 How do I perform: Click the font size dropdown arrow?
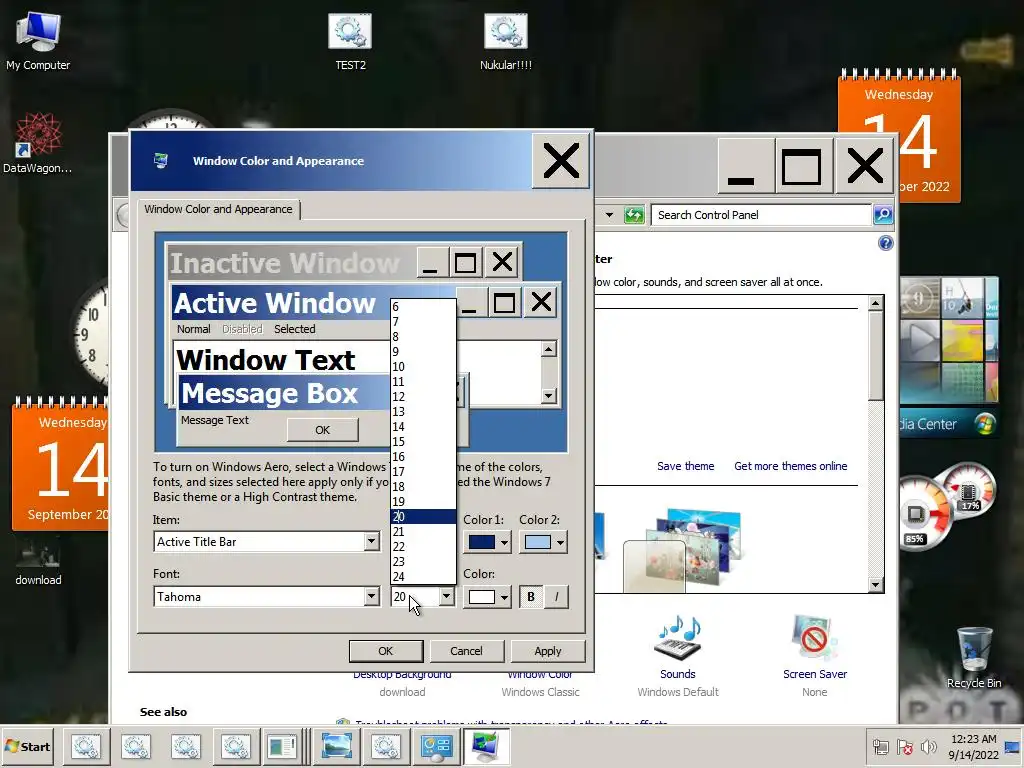pos(446,596)
